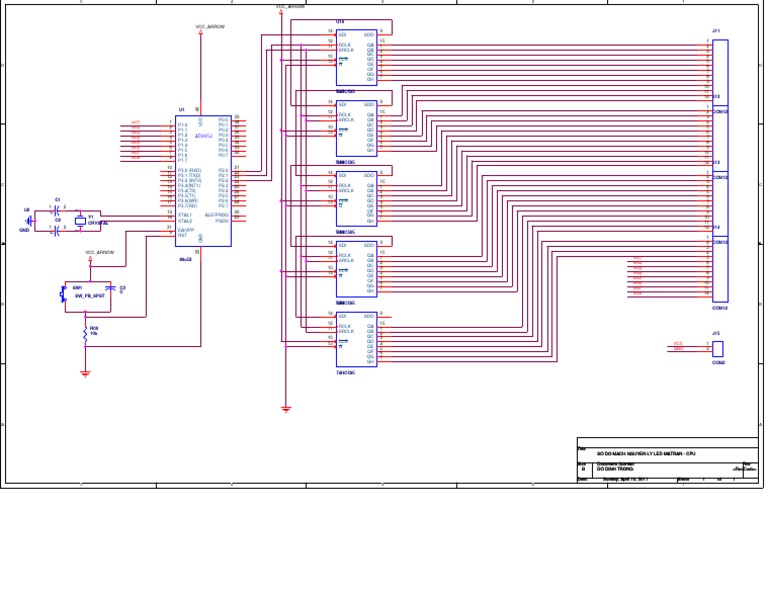Image resolution: width=768 pixels, height=594 pixels.
Task: Select the Y1 crystal symbol
Action: pyautogui.click(x=80, y=221)
